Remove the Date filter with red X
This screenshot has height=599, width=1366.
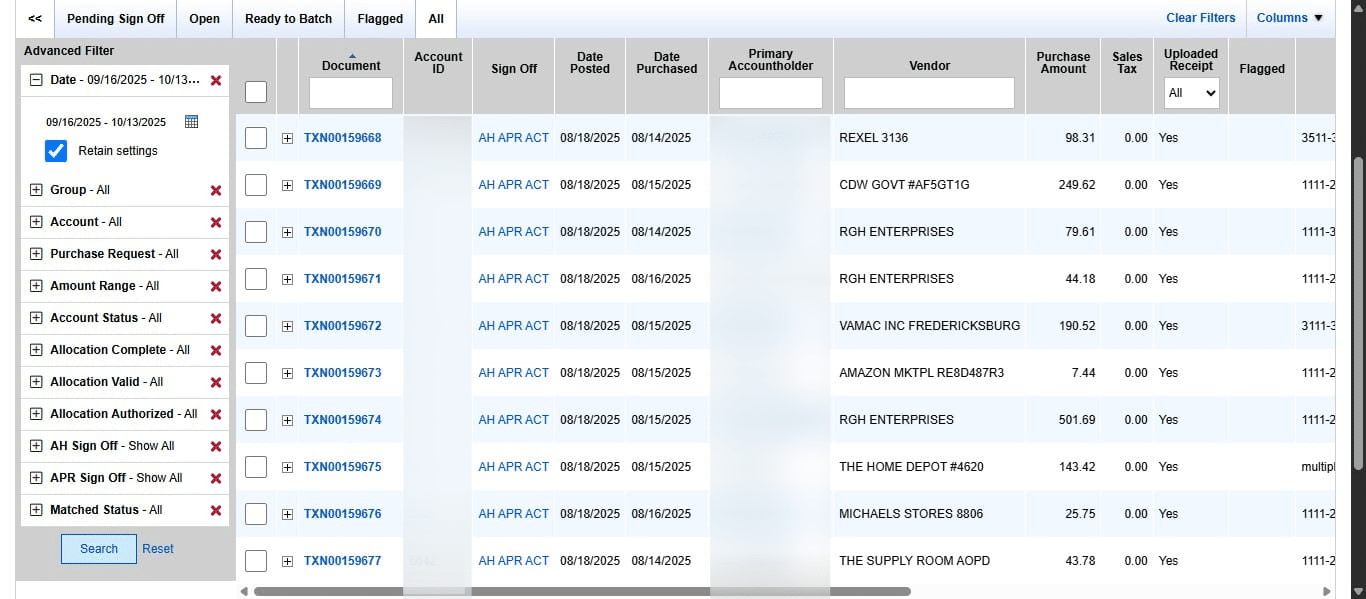click(x=216, y=80)
